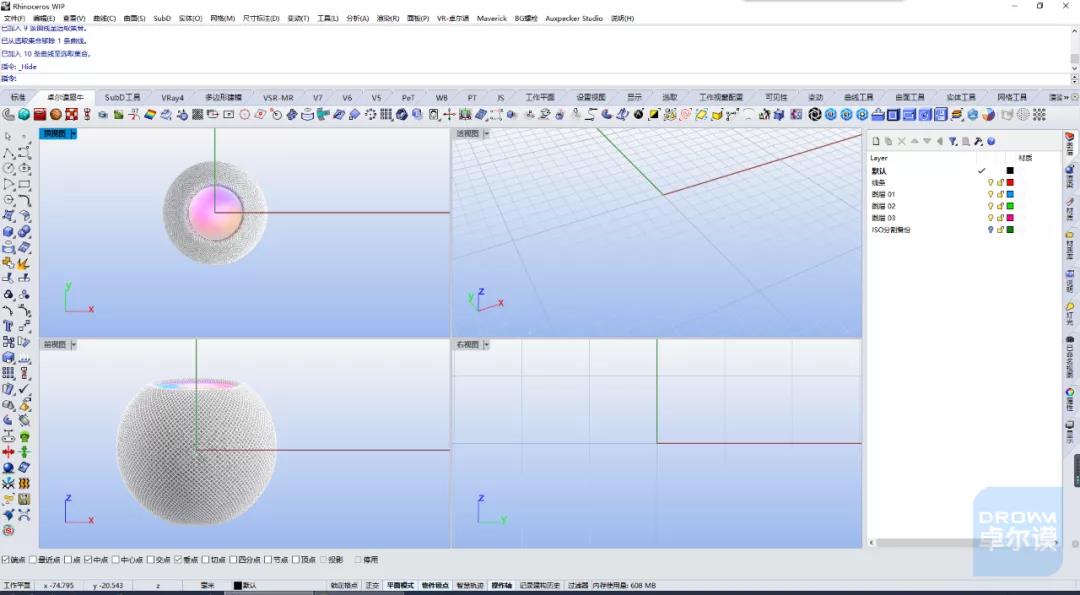1080x595 pixels.
Task: Click the orange sphere icon in top toolbar
Action: (x=56, y=114)
